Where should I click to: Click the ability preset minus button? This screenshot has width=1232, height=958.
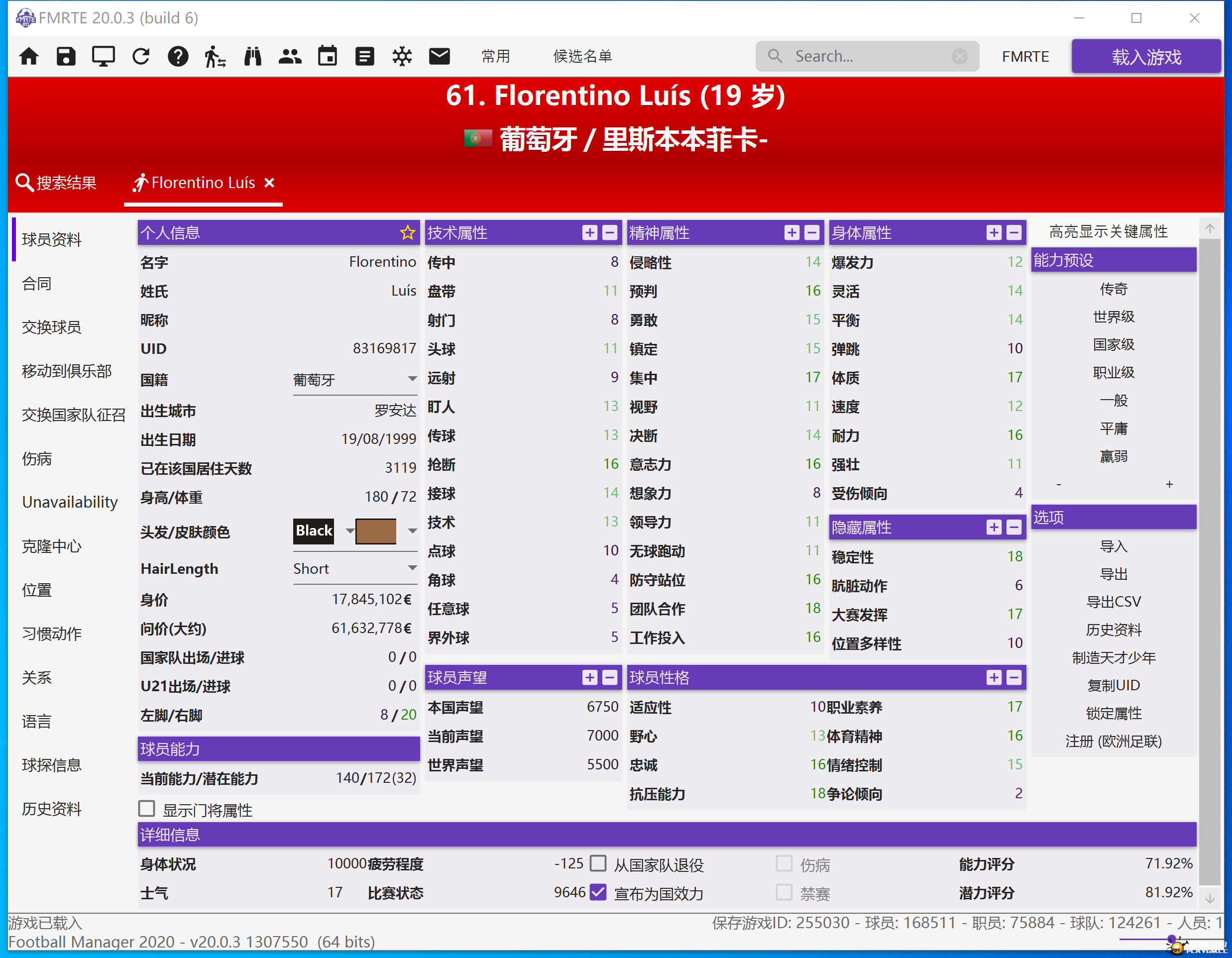1059,484
